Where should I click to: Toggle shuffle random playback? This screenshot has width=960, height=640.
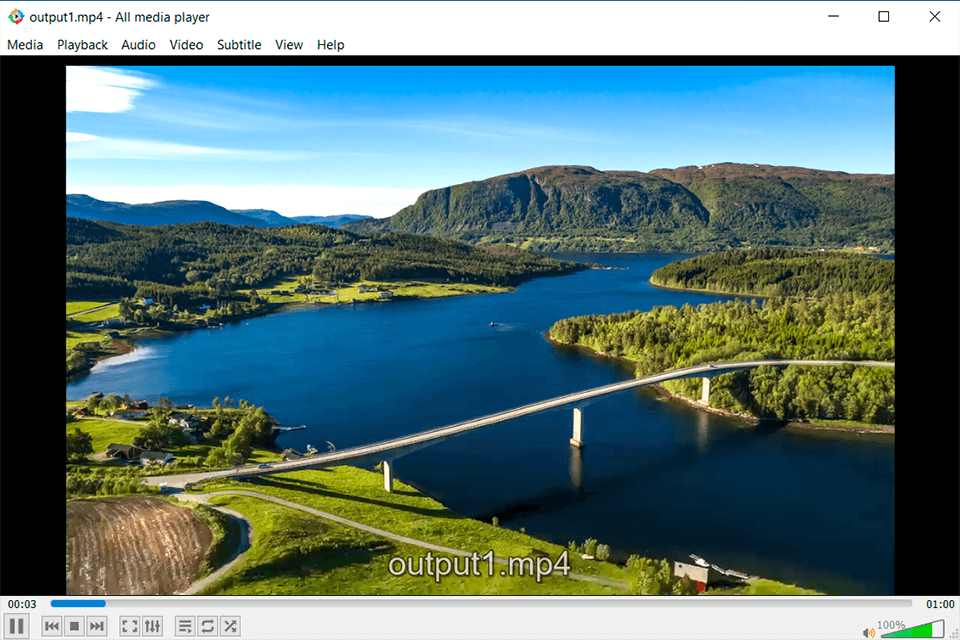[x=230, y=626]
